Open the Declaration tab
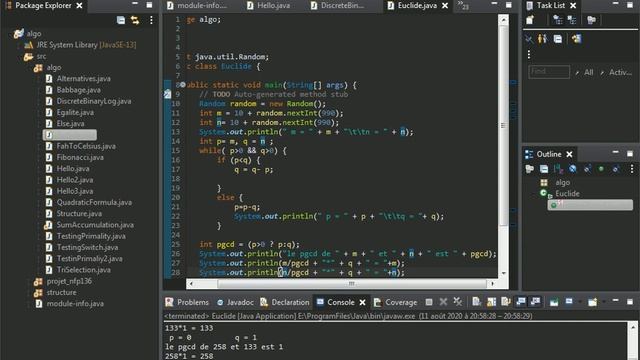 click(x=285, y=302)
